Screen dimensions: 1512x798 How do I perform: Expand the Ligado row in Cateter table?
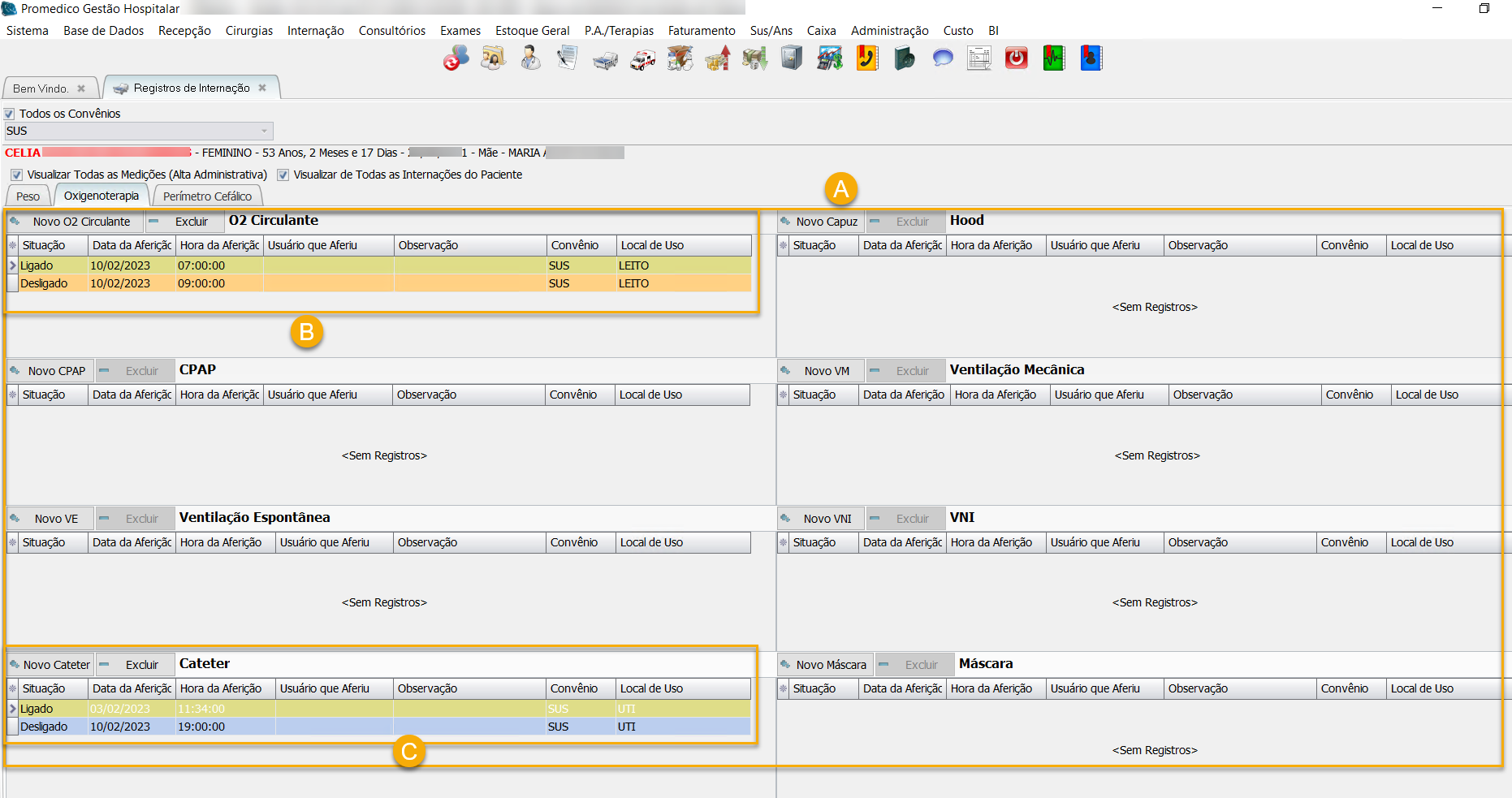[12, 709]
